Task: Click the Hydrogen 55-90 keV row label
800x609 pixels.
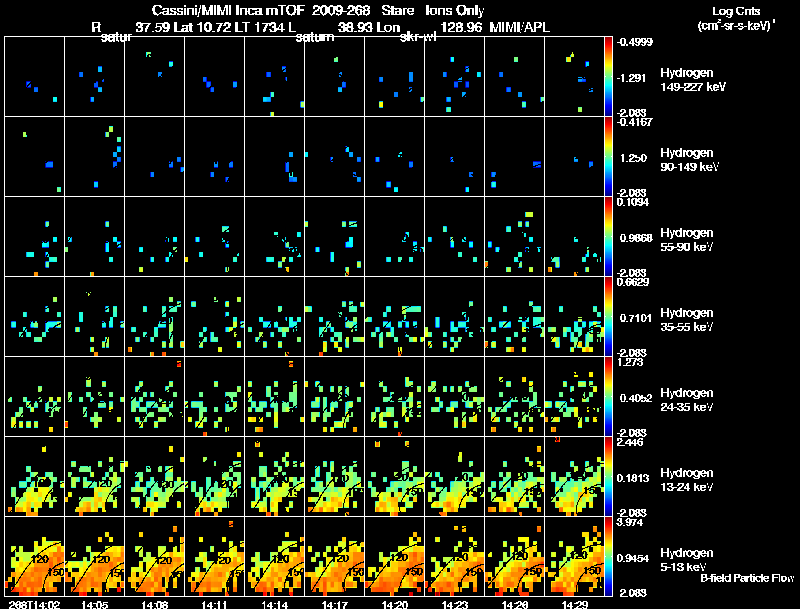Action: tap(687, 240)
